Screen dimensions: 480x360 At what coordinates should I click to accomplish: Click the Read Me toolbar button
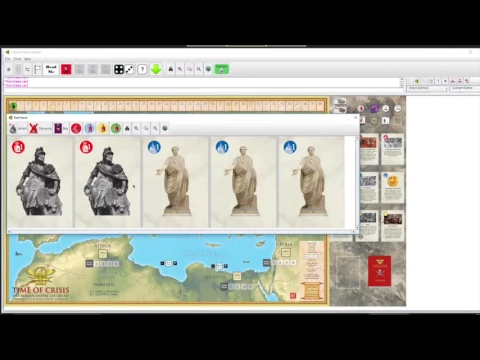pyautogui.click(x=51, y=69)
